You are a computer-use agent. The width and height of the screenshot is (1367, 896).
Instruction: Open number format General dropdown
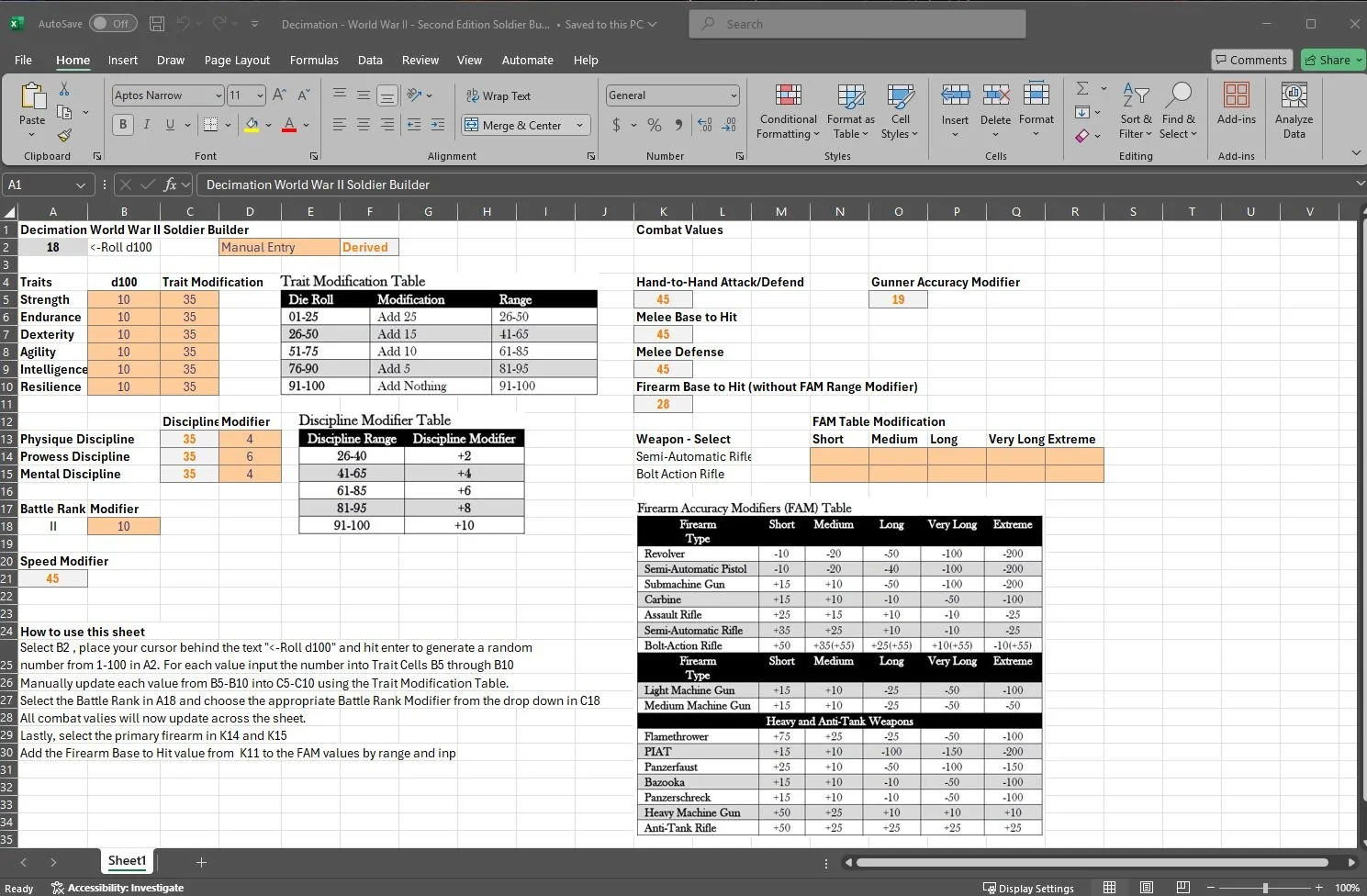[734, 95]
